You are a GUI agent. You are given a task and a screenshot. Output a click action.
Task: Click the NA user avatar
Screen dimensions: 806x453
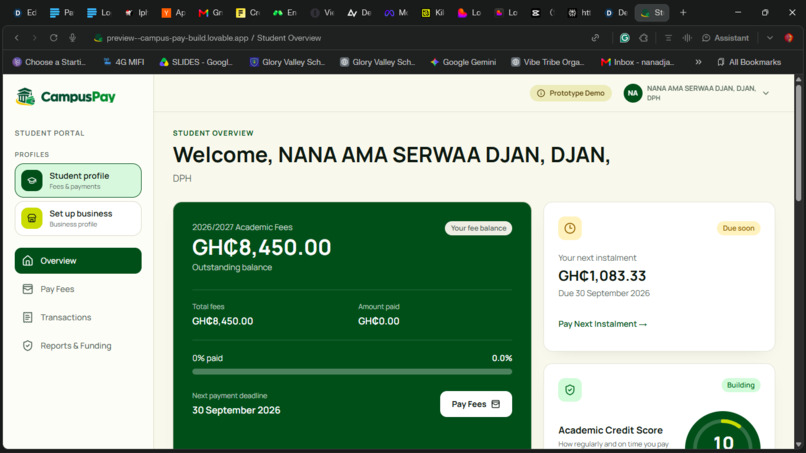pyautogui.click(x=633, y=93)
